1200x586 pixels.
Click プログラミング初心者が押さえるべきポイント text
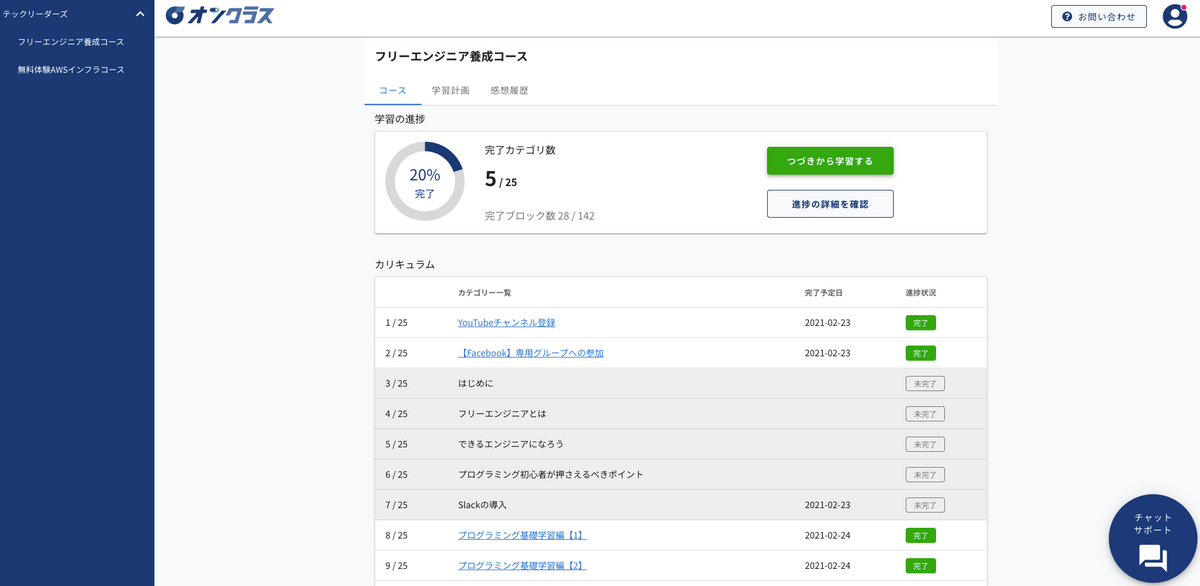click(551, 474)
